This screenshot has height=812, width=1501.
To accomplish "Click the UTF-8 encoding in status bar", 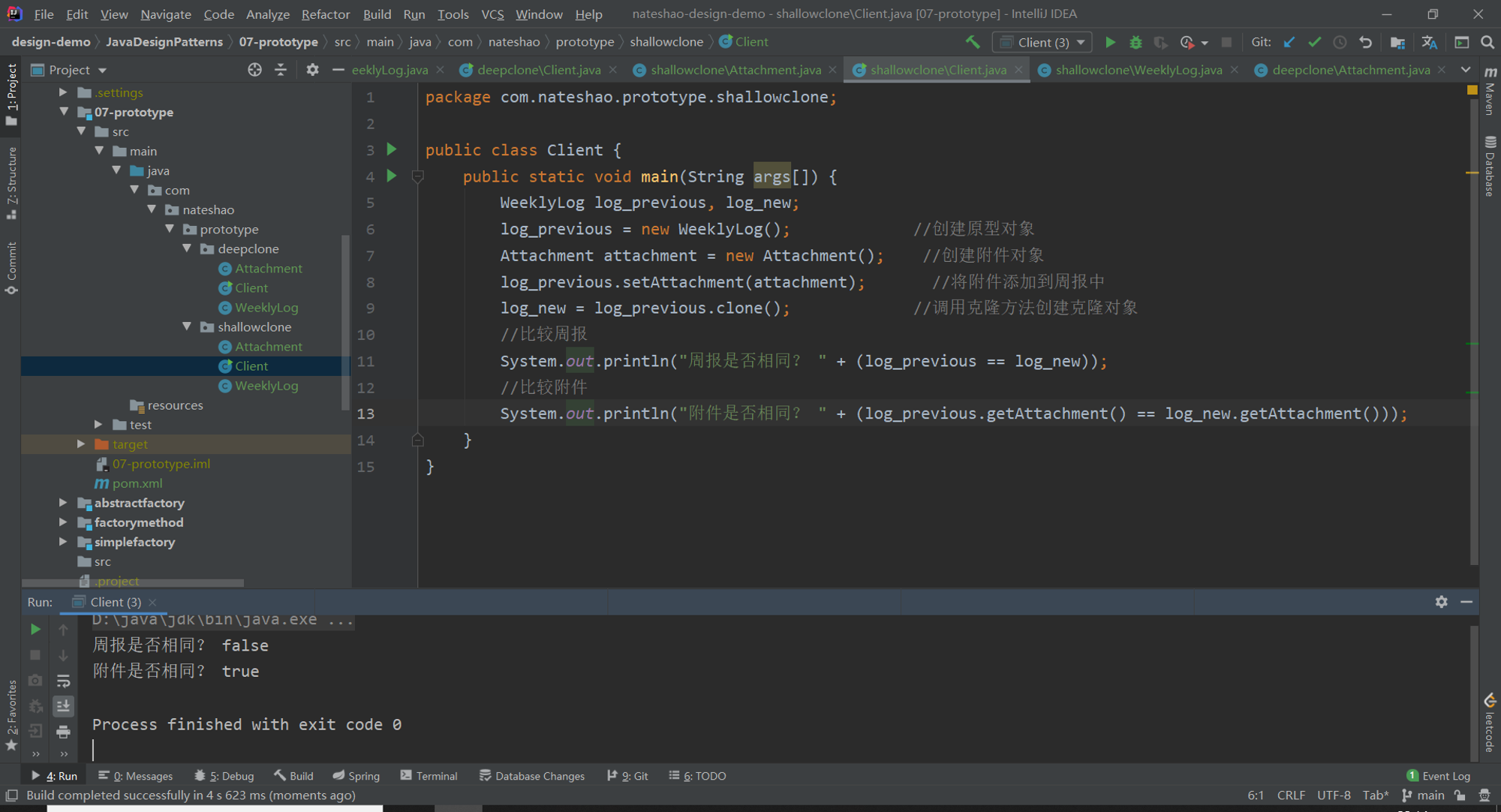I will click(1334, 795).
